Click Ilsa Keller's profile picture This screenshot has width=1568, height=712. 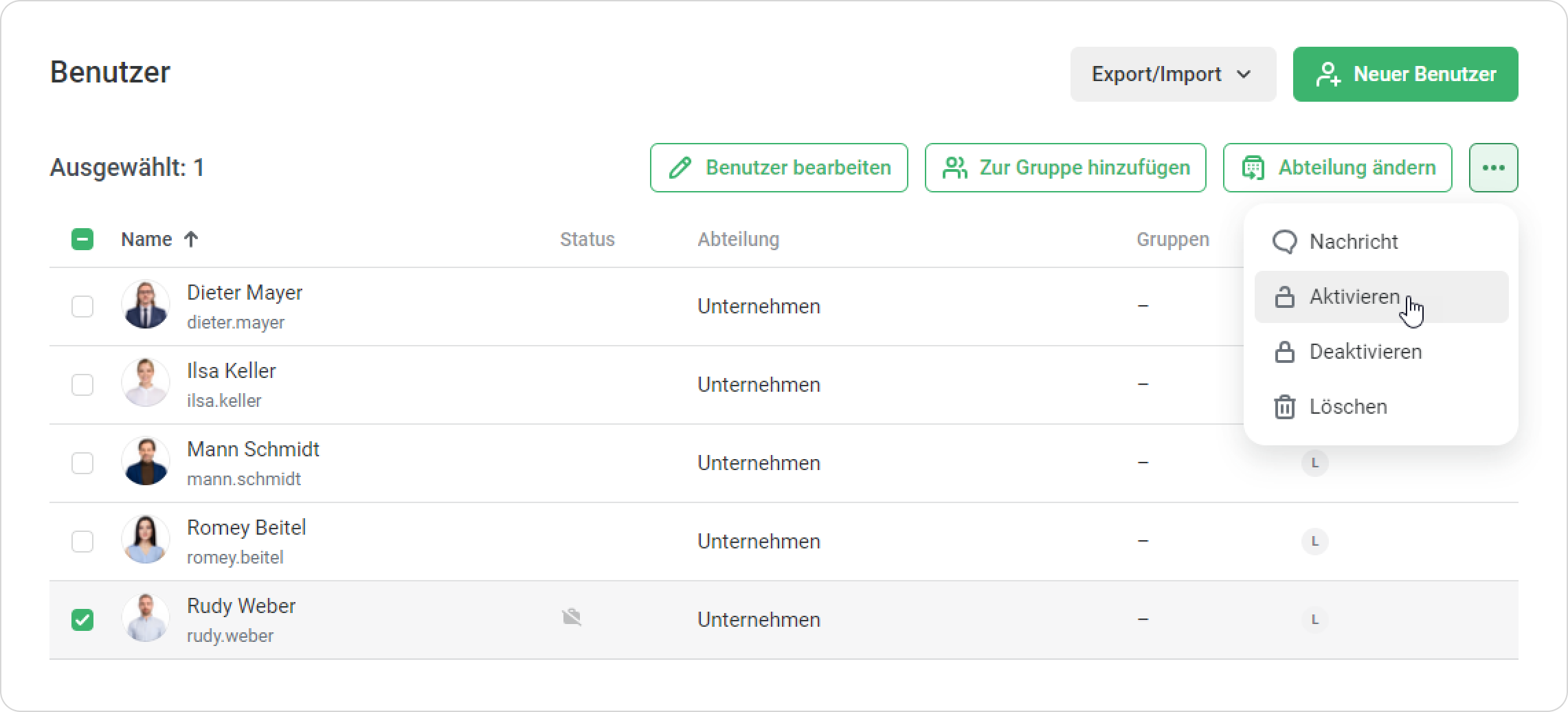point(146,383)
